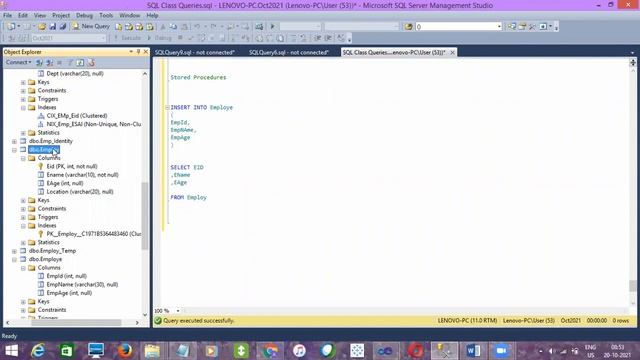The width and height of the screenshot is (640, 360).
Task: Click the Execute query button
Action: pyautogui.click(x=127, y=38)
